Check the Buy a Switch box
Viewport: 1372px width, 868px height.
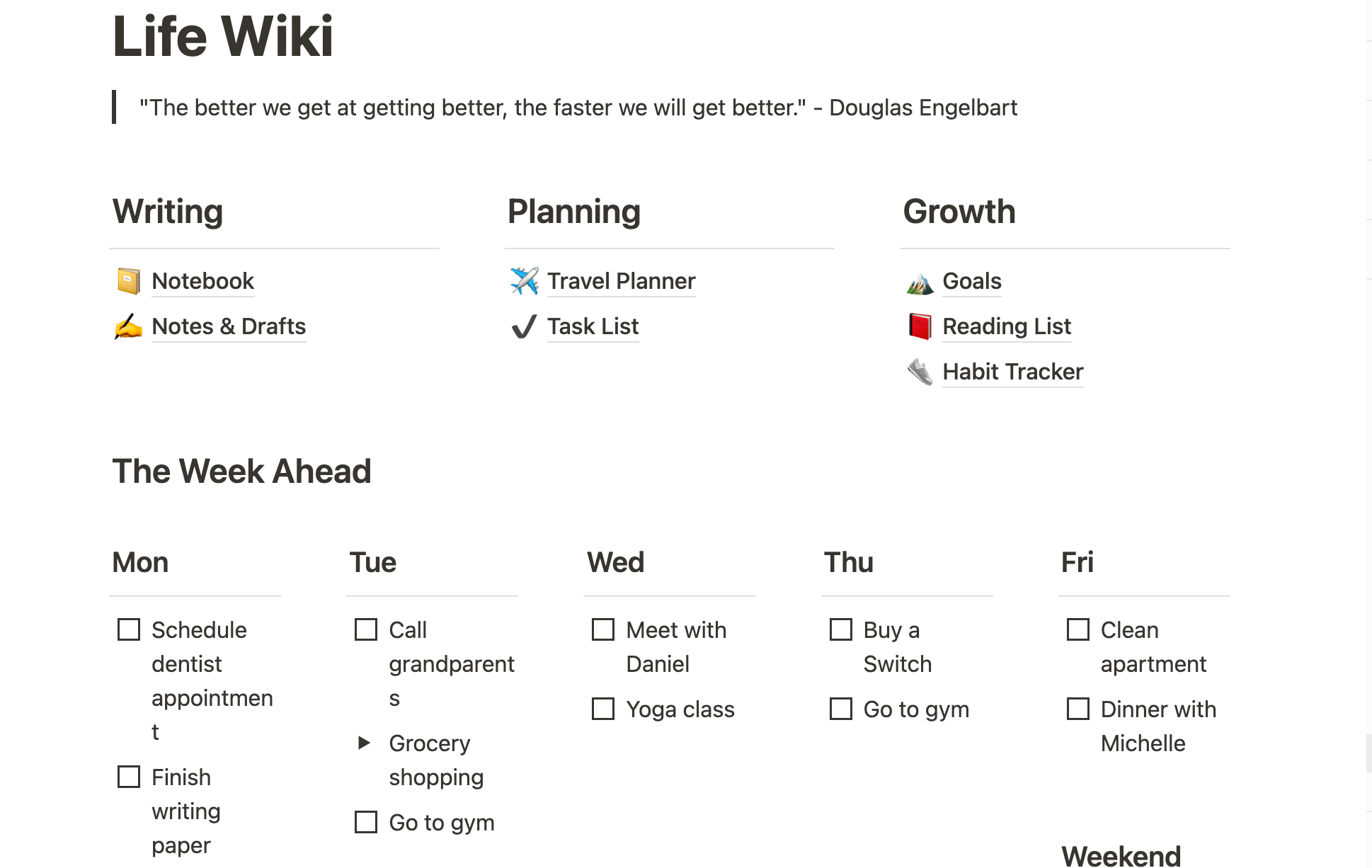point(841,629)
